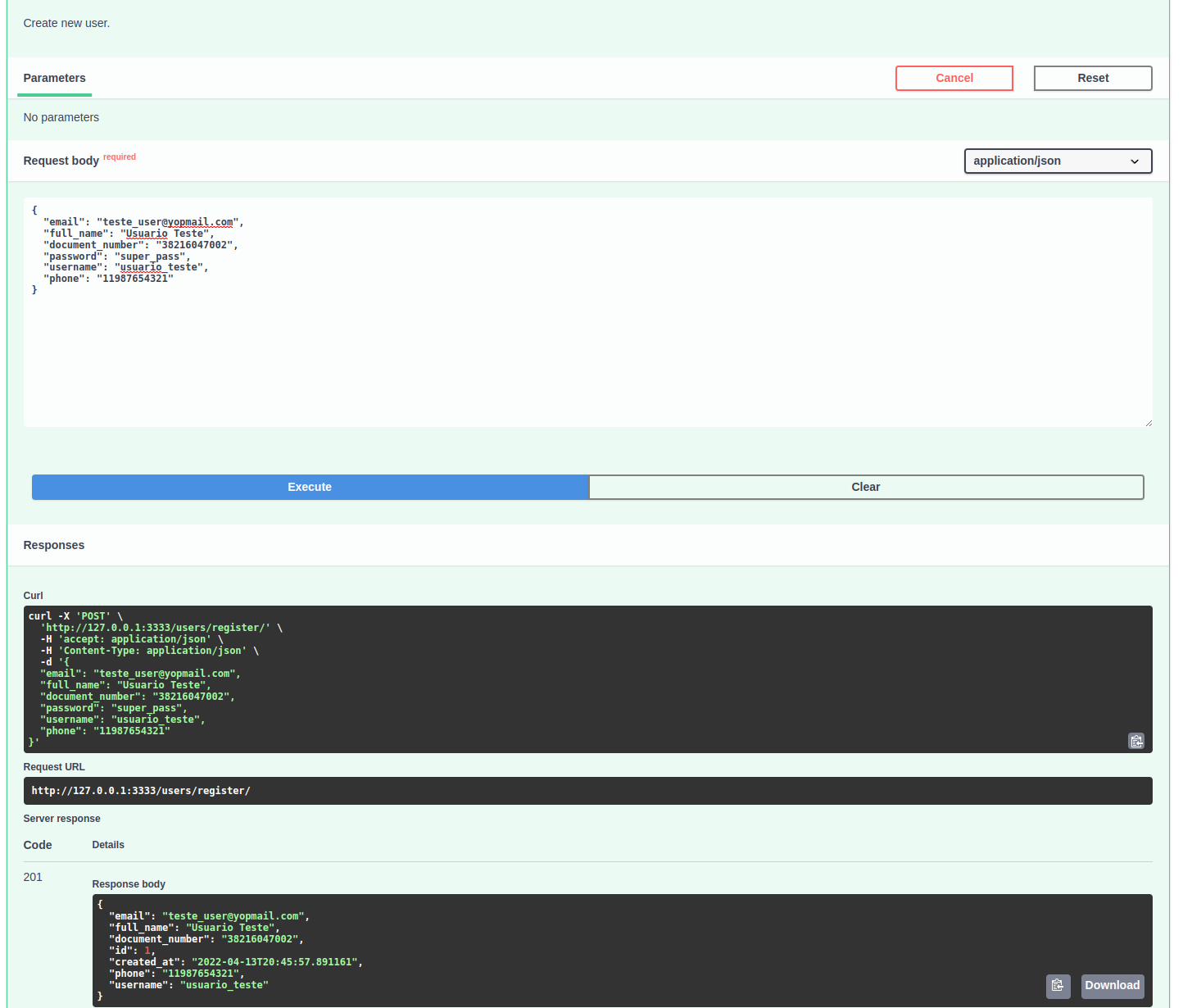Reset the request body

[1092, 78]
